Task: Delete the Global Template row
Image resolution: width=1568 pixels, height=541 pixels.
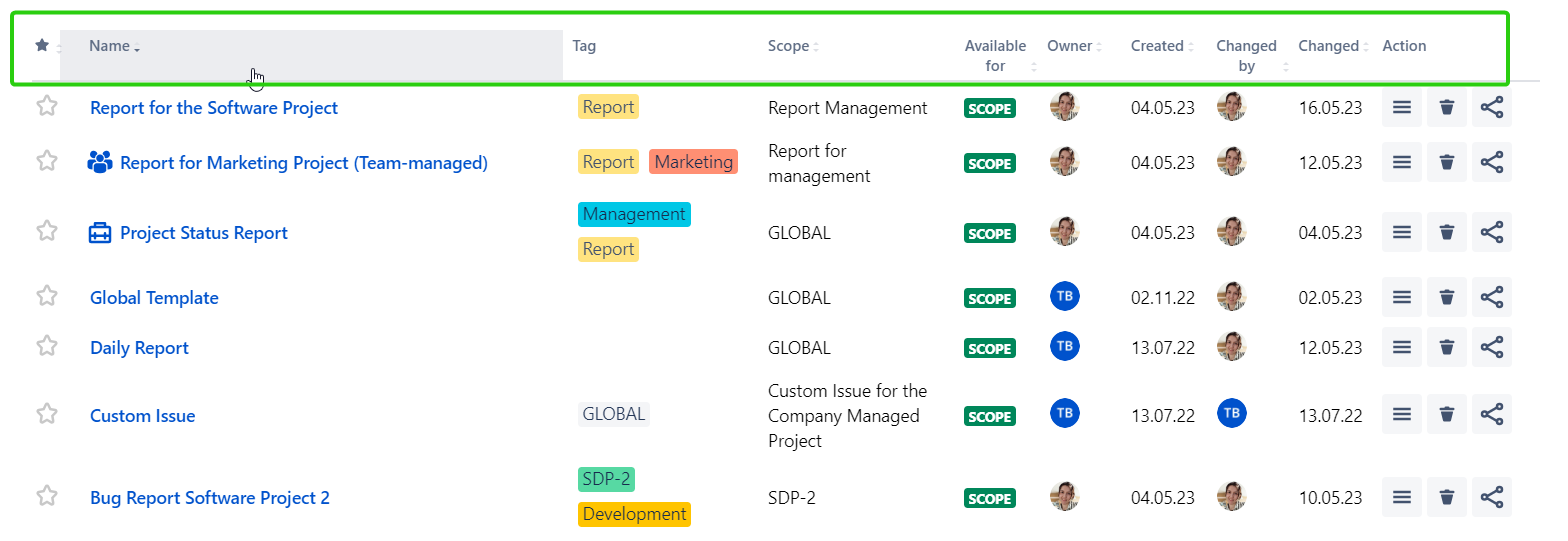Action: point(1446,298)
